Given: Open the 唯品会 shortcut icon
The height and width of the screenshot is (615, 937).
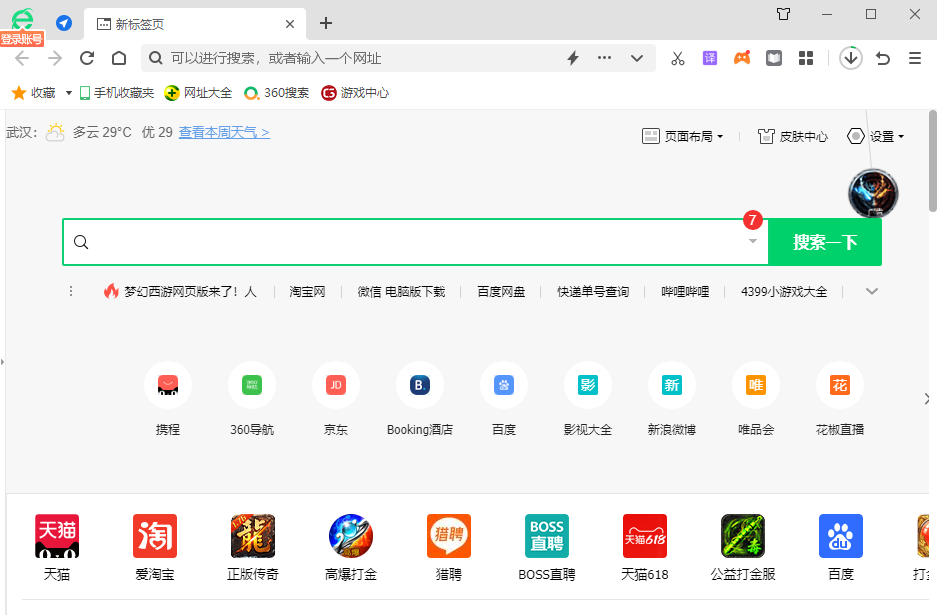Looking at the screenshot, I should point(756,385).
